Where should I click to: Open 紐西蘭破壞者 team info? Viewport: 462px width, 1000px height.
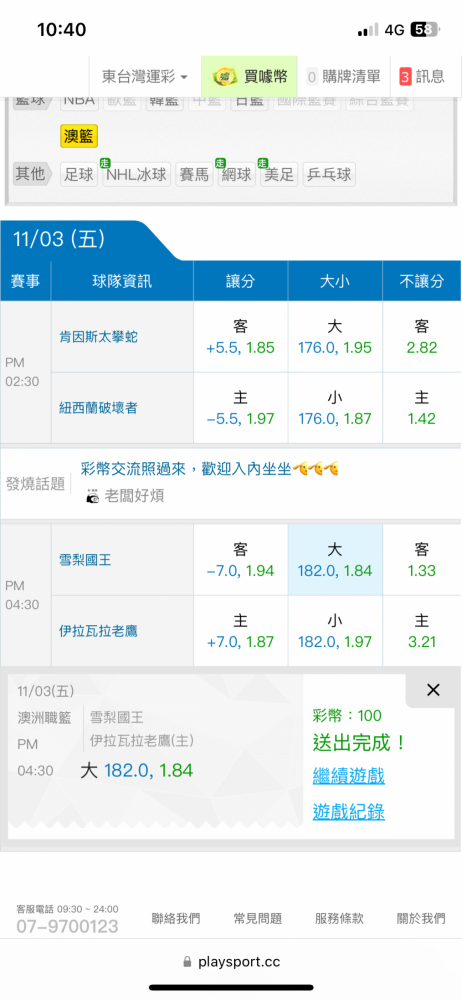(98, 408)
